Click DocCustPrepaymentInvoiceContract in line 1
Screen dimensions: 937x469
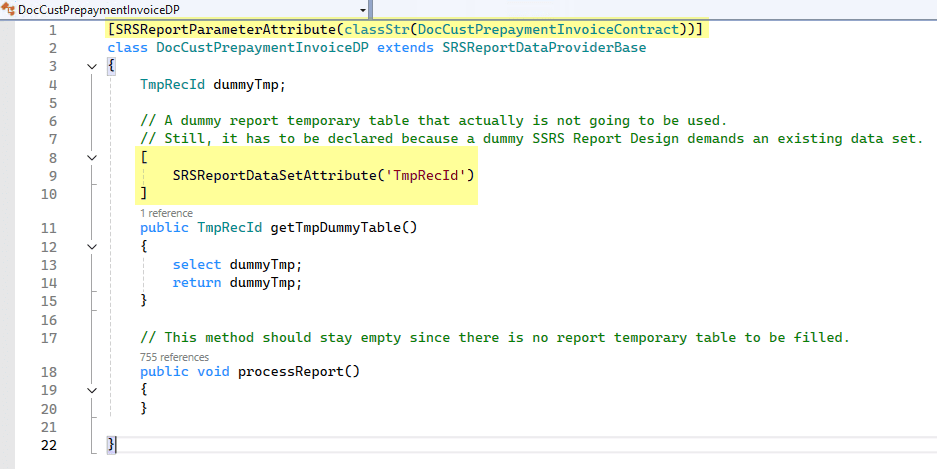click(549, 29)
